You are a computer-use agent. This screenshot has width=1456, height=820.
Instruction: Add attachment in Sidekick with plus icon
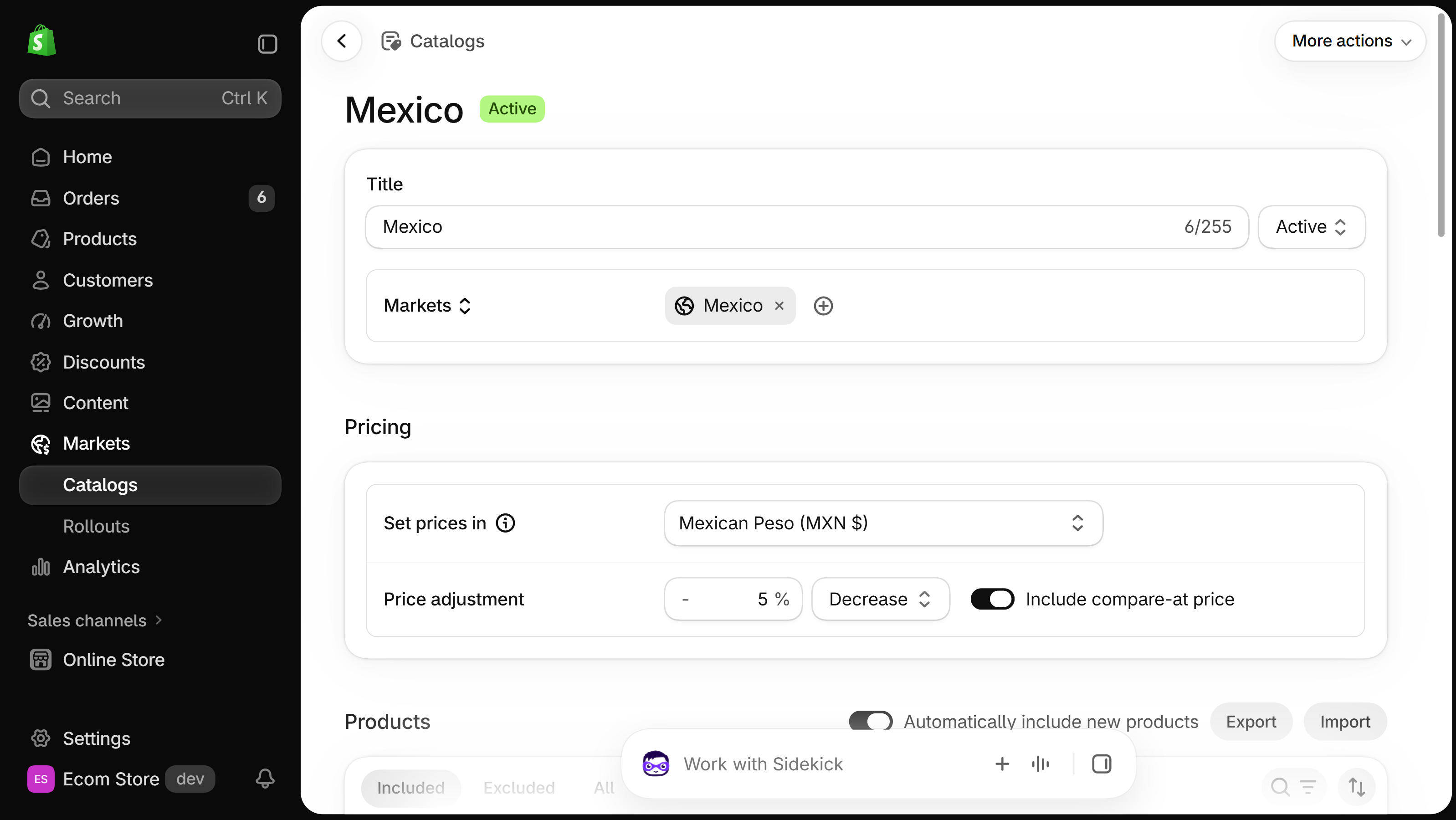point(1001,764)
